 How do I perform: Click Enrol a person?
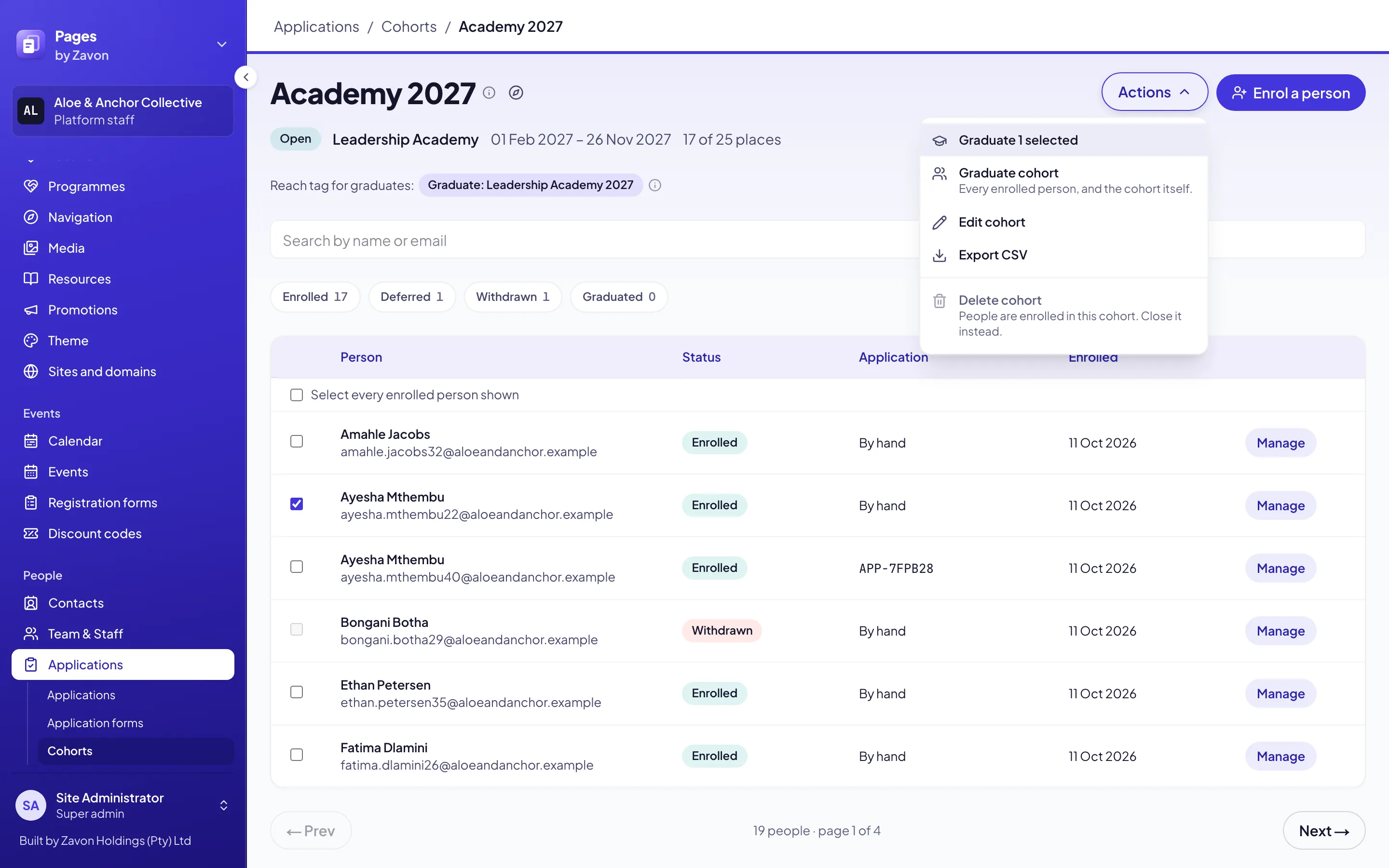point(1290,93)
